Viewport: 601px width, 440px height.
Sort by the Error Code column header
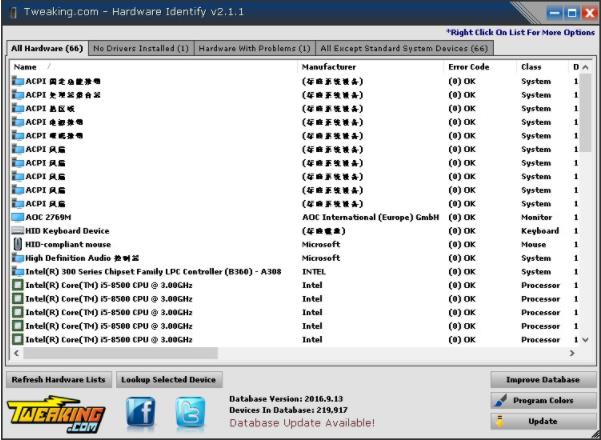480,67
